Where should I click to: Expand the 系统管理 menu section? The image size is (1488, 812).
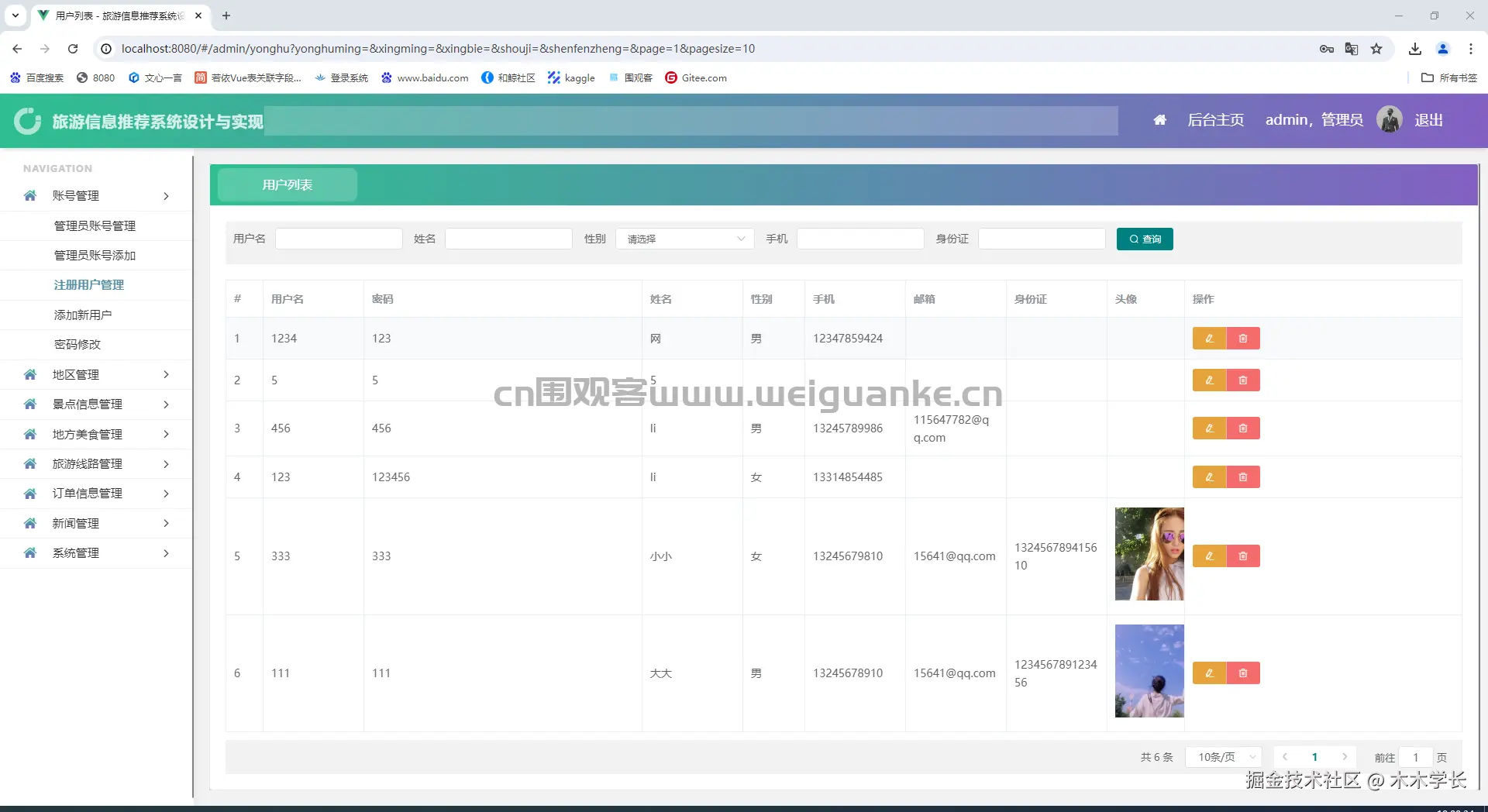pos(96,553)
